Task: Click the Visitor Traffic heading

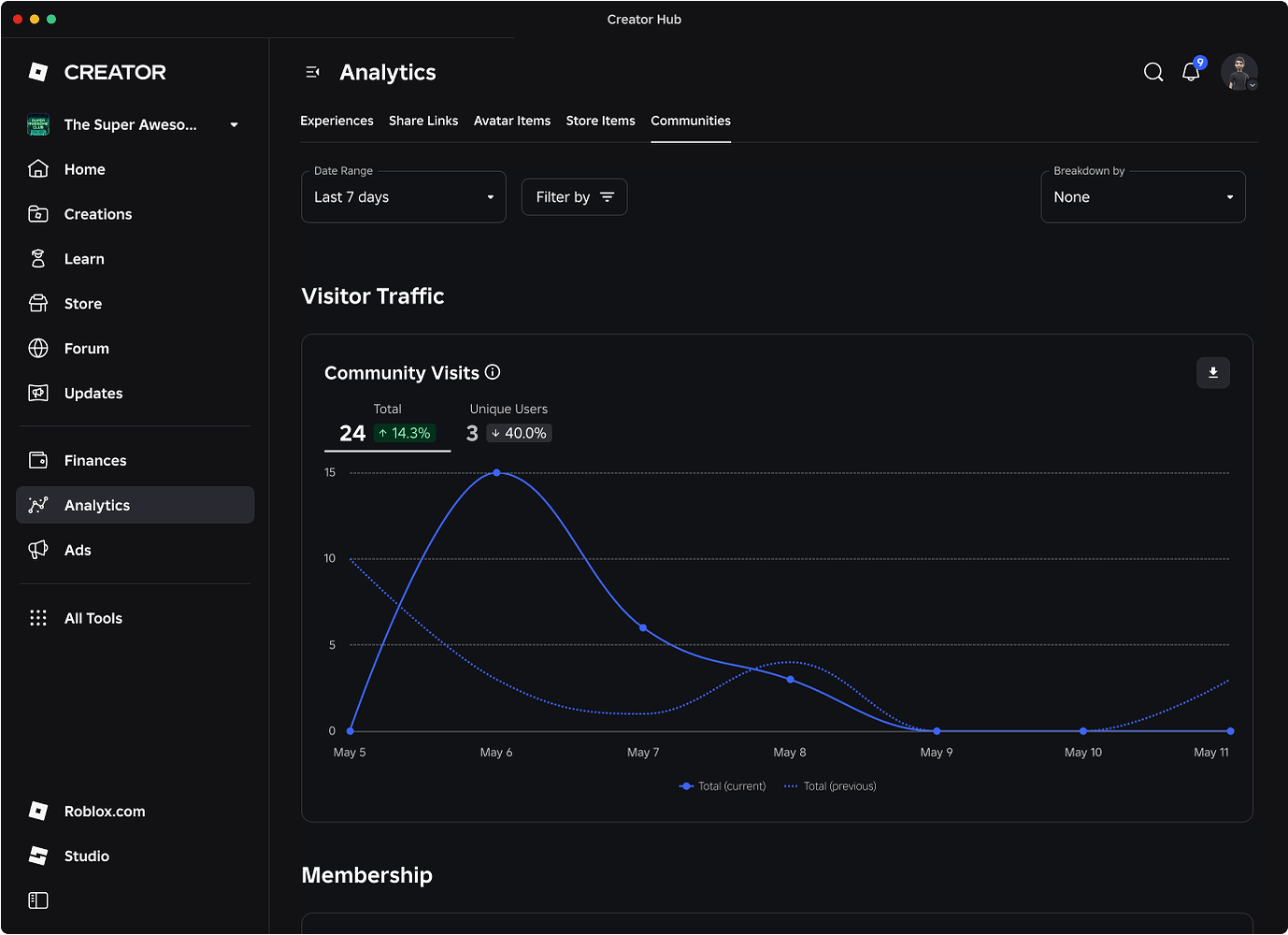Action: click(373, 296)
